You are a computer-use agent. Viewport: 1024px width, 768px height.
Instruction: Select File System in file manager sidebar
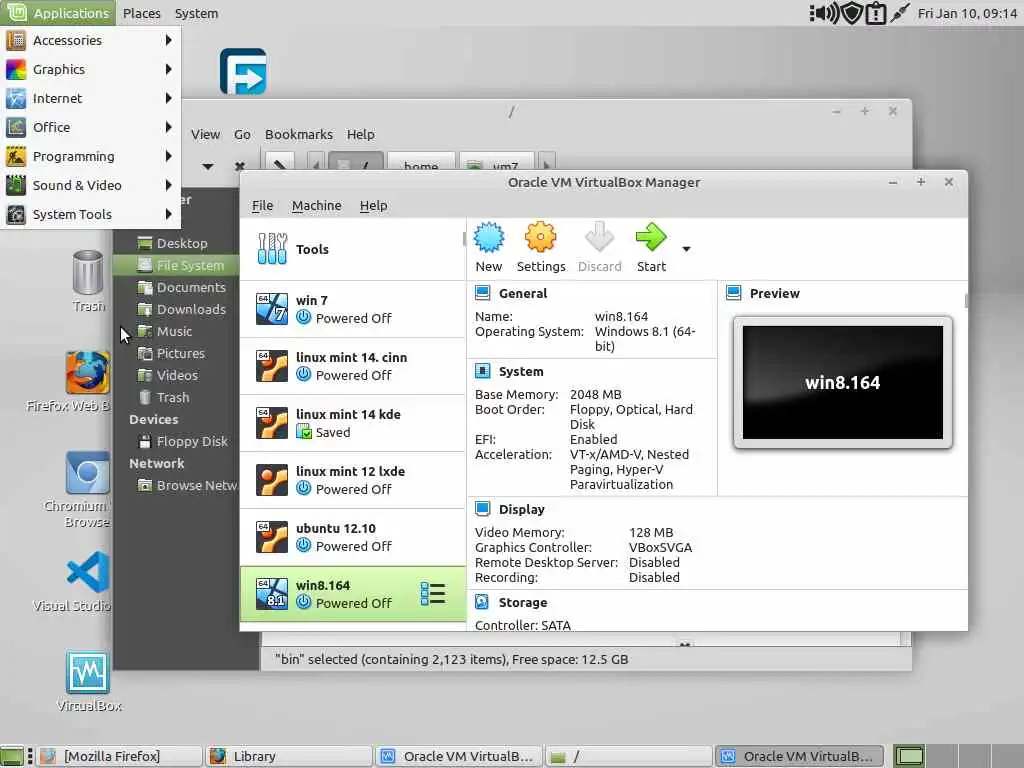(x=176, y=265)
